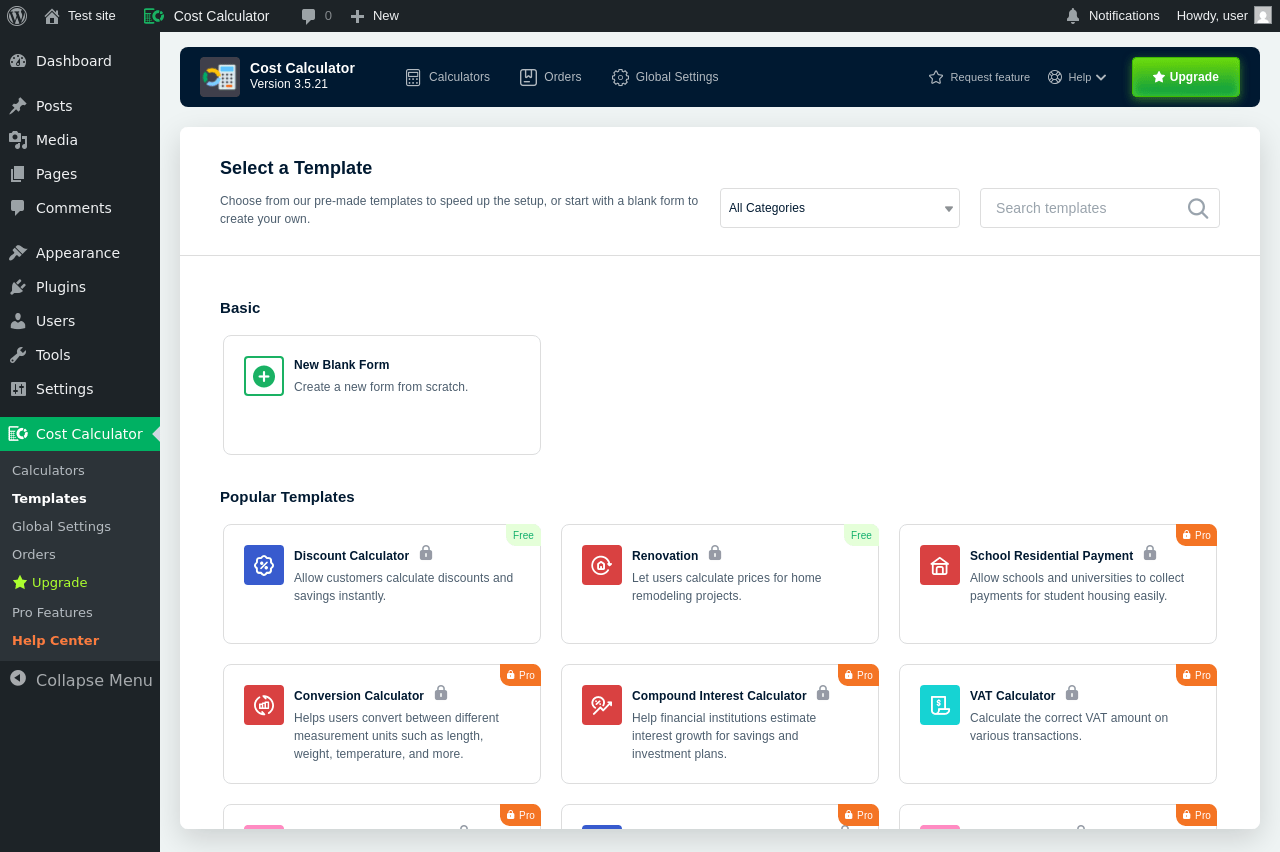
Task: Click the Notifications bell icon
Action: (x=1073, y=16)
